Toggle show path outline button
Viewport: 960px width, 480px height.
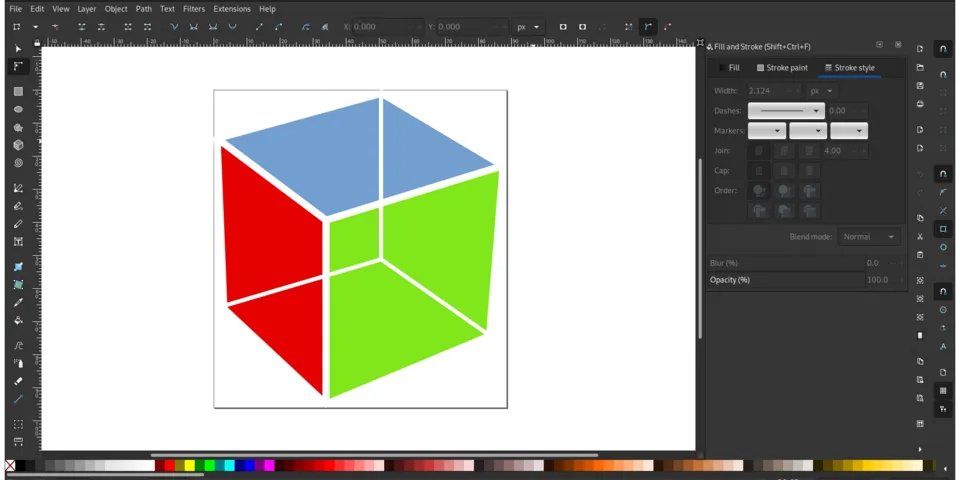667,27
